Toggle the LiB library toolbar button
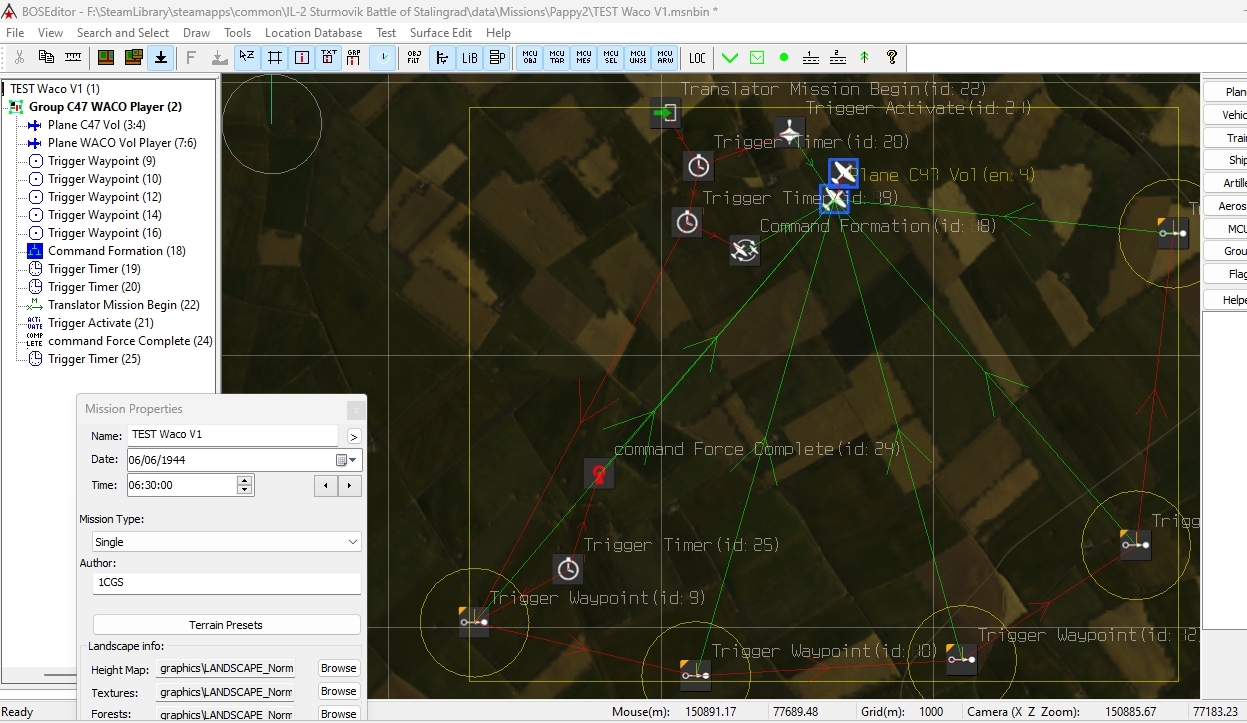This screenshot has width=1247, height=723. coord(469,58)
